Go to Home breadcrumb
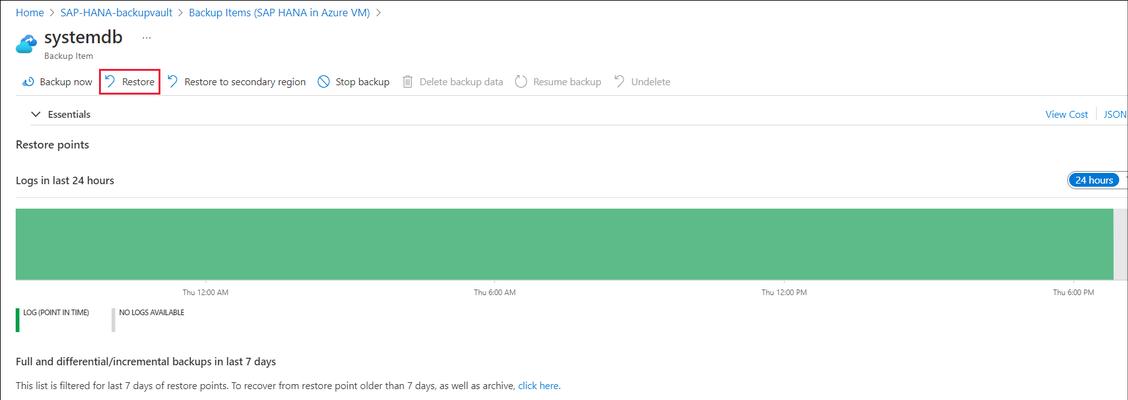 (29, 13)
